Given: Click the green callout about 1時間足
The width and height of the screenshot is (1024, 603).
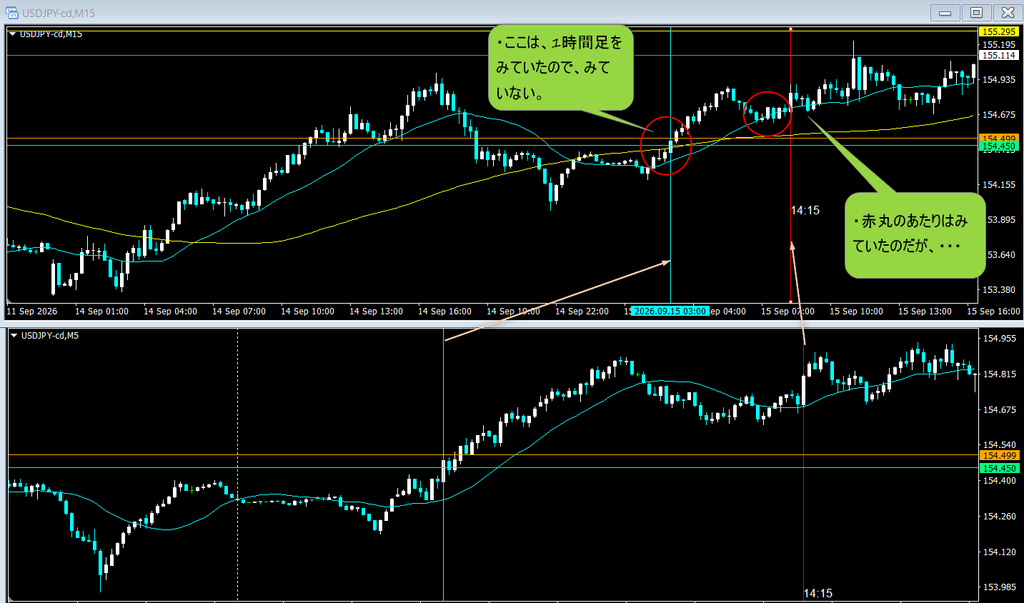Looking at the screenshot, I should pyautogui.click(x=561, y=67).
